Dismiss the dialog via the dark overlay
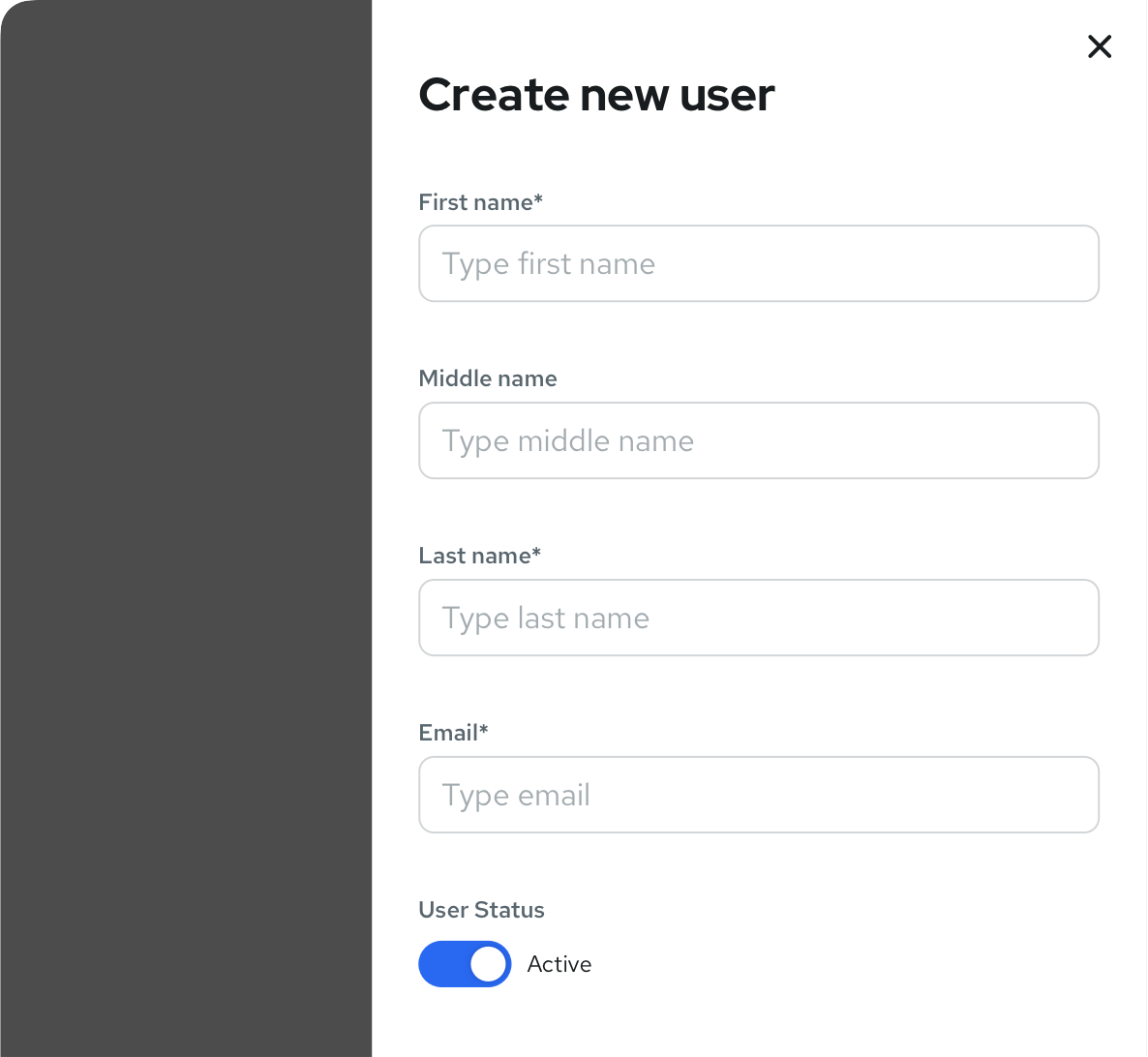 [186, 528]
